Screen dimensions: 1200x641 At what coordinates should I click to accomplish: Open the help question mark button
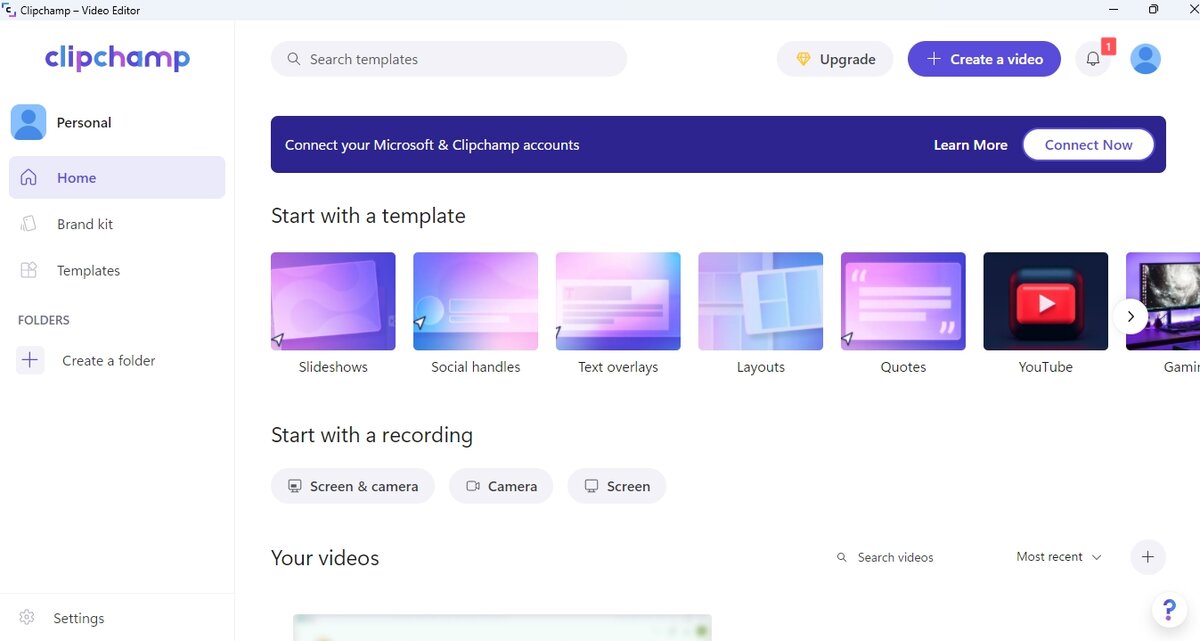1169,608
